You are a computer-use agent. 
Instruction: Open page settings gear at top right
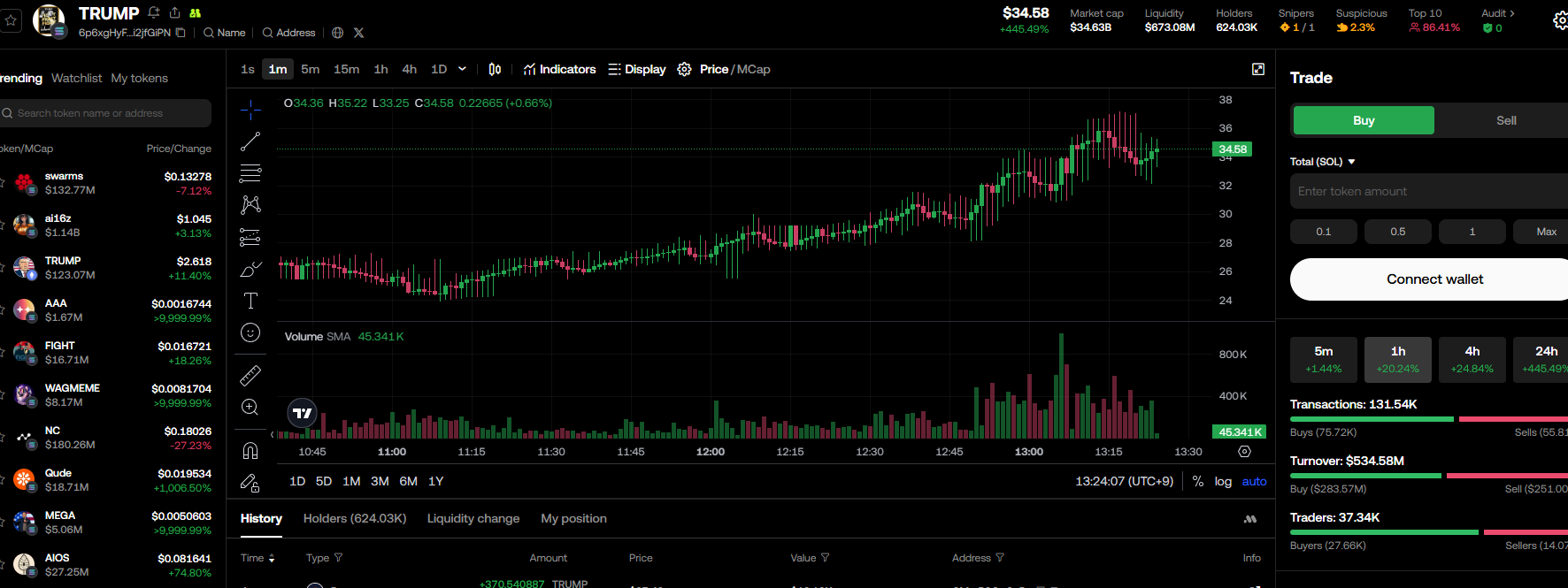1560,20
